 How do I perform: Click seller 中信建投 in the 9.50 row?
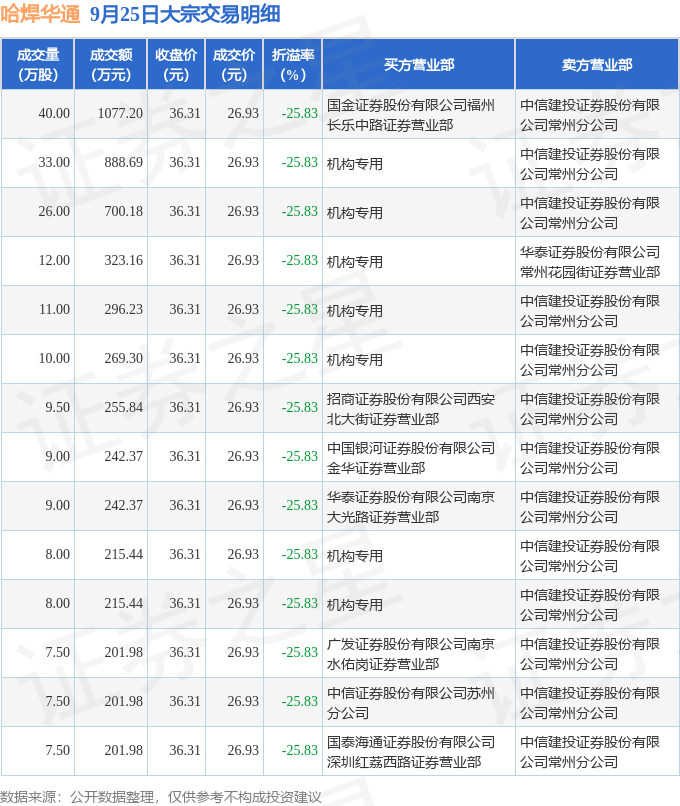590,409
